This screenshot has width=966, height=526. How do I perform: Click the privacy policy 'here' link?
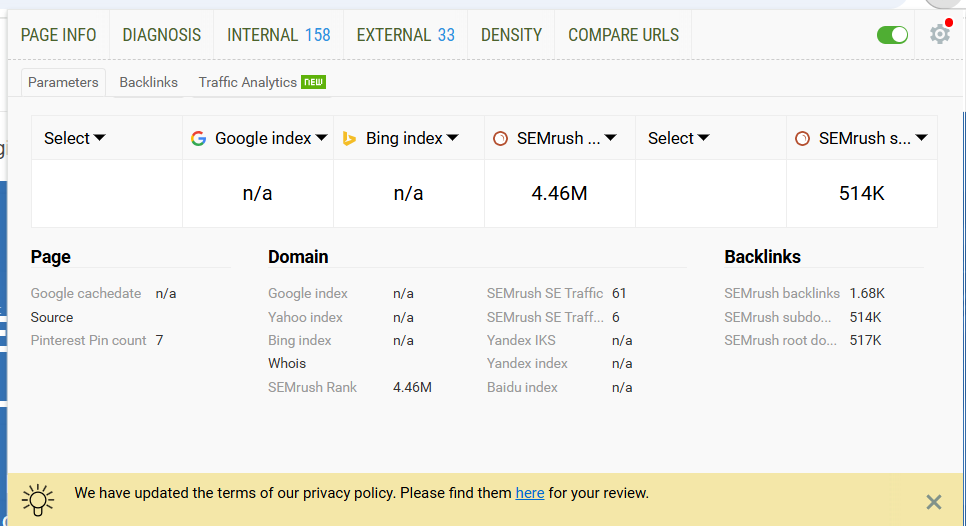coord(530,493)
